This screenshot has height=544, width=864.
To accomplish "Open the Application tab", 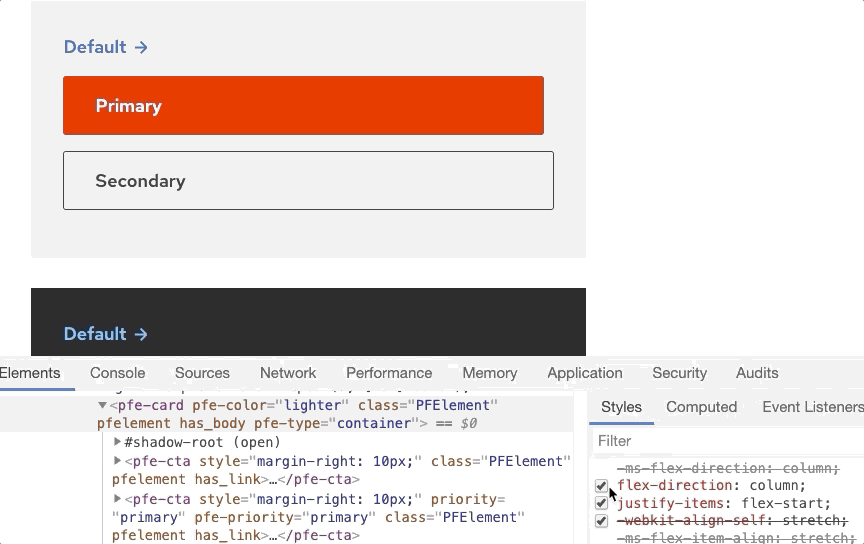I will tap(585, 373).
